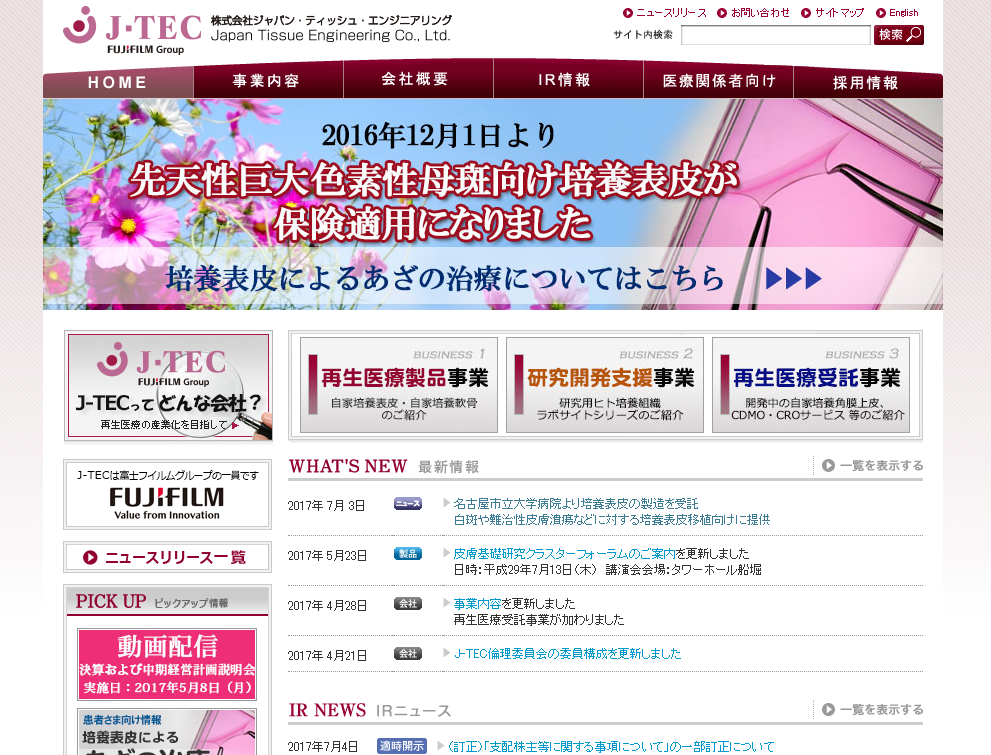Open 再生医療受託事業 business card
The width and height of the screenshot is (991, 755).
pyautogui.click(x=811, y=385)
